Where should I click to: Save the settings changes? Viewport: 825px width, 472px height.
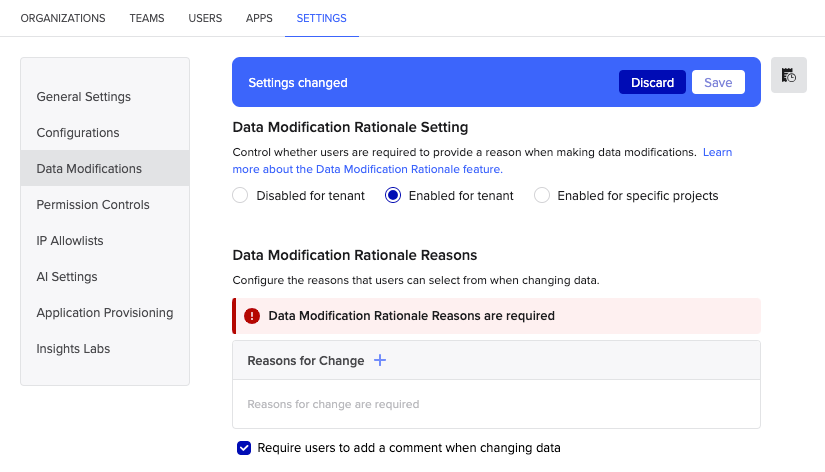[718, 83]
